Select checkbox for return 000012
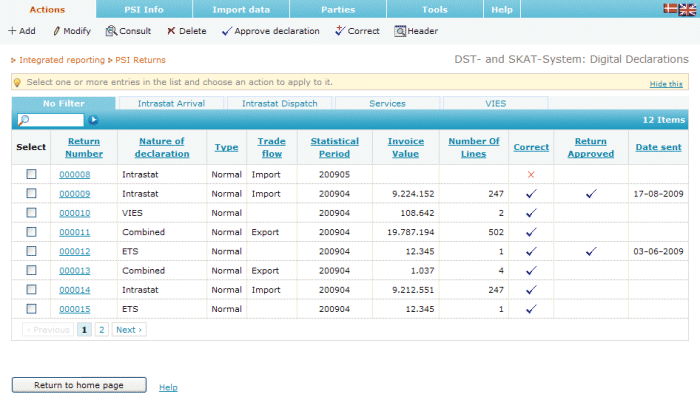This screenshot has height=397, width=700. (x=31, y=251)
